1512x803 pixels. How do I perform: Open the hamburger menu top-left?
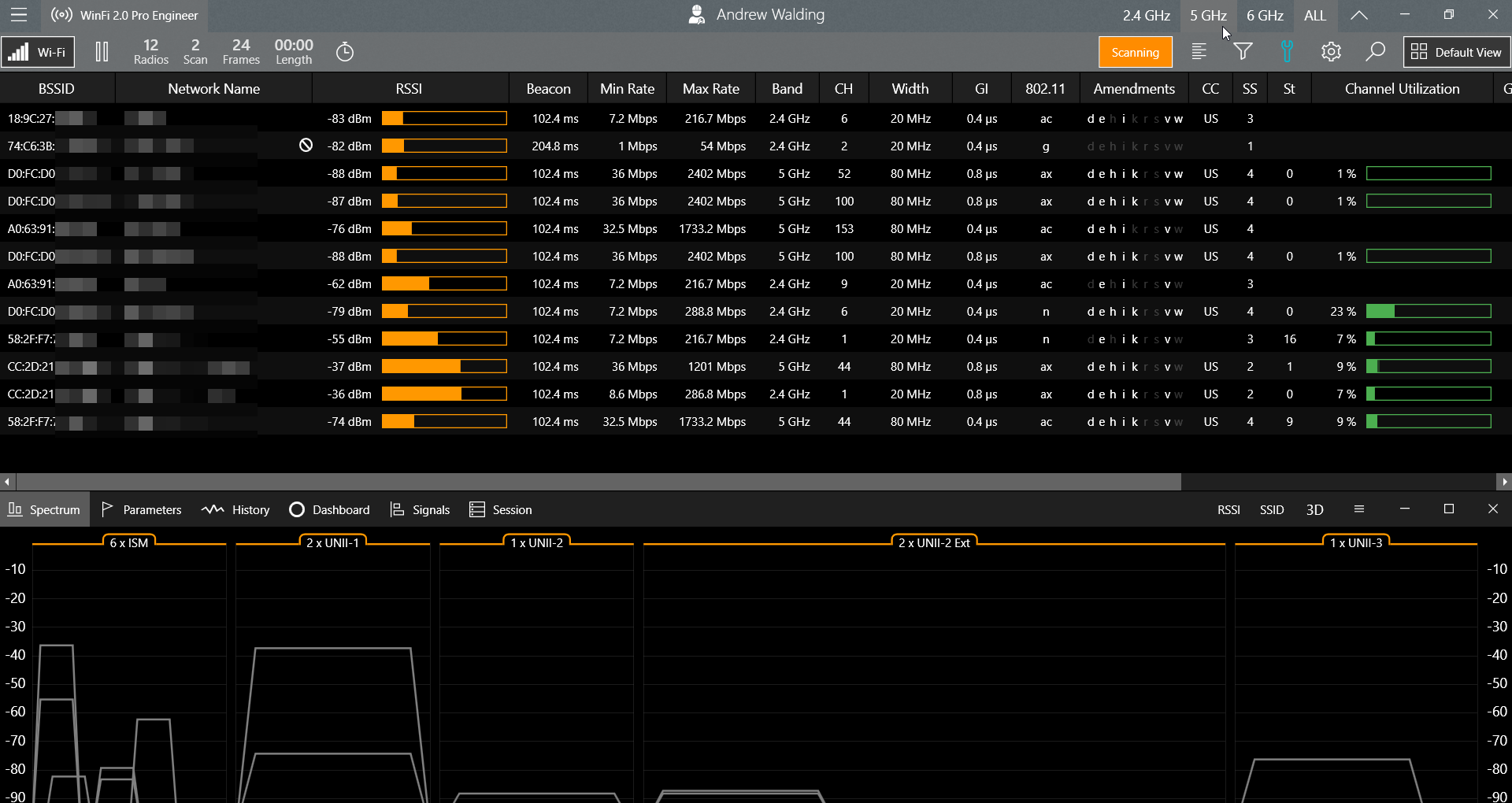(x=19, y=15)
